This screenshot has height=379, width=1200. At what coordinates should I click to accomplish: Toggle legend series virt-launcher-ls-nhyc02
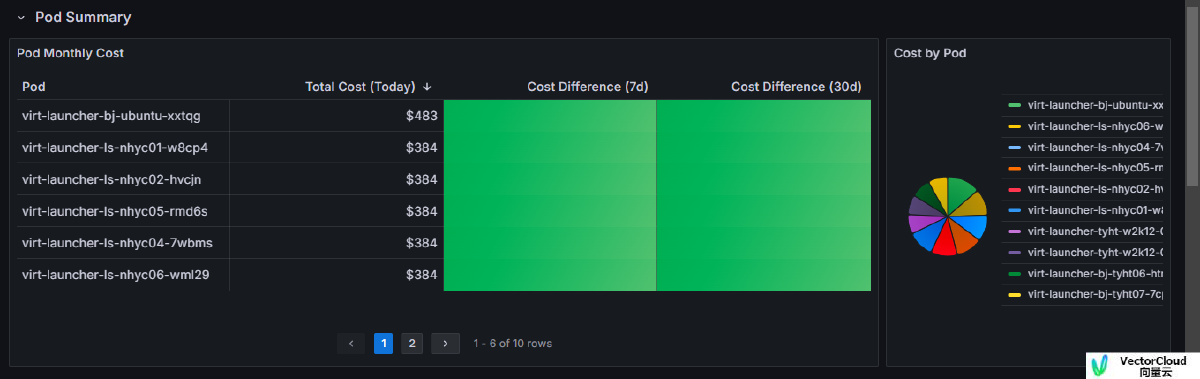pyautogui.click(x=1094, y=189)
